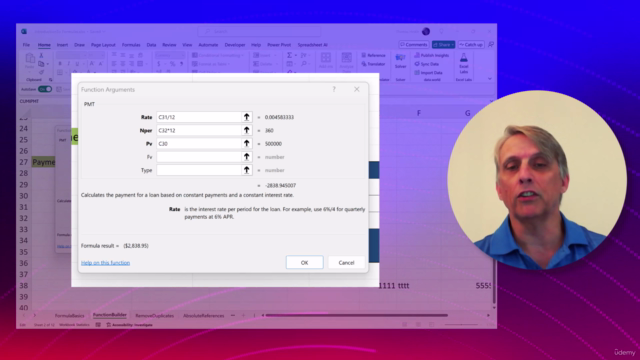640x360 pixels.
Task: Click into the Fv input field
Action: (x=199, y=157)
